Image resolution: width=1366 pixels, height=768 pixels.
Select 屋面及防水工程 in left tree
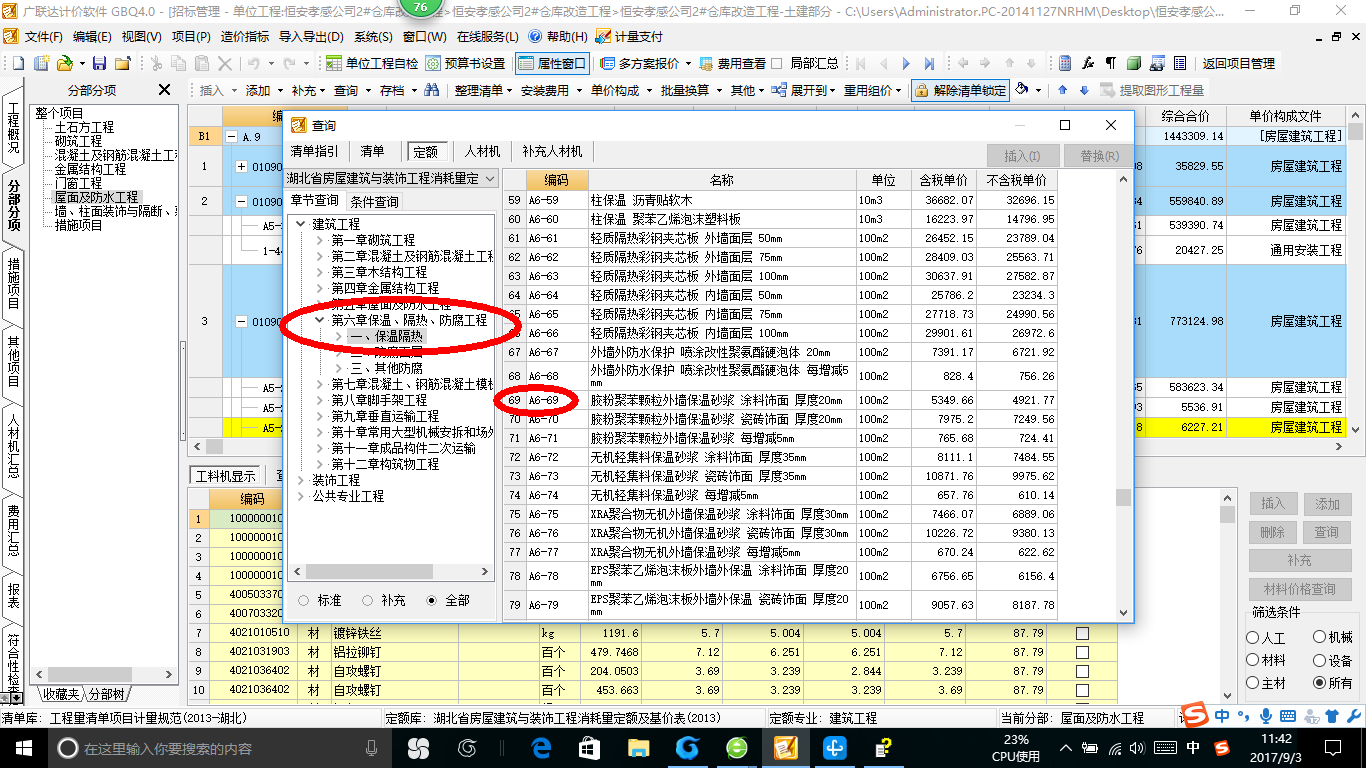point(96,198)
